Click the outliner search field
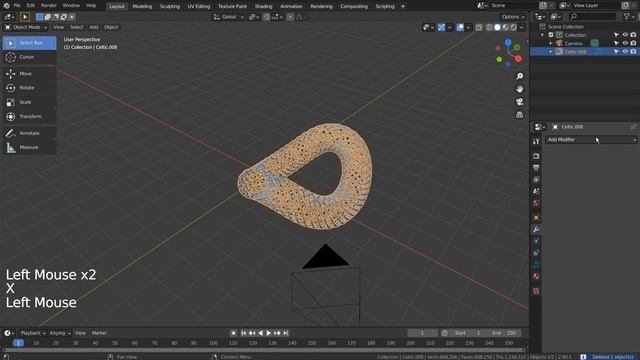This screenshot has height=360, width=640. [x=592, y=17]
